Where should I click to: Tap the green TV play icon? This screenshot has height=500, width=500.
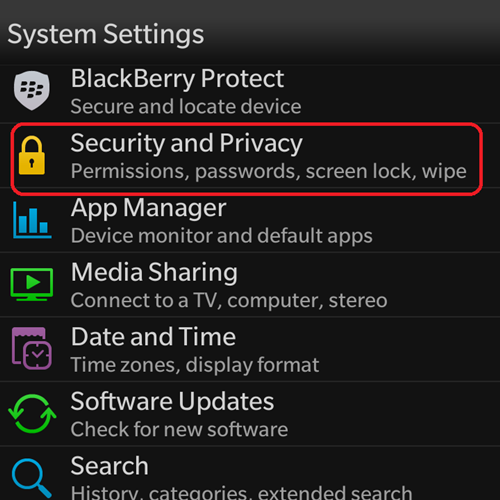point(32,284)
